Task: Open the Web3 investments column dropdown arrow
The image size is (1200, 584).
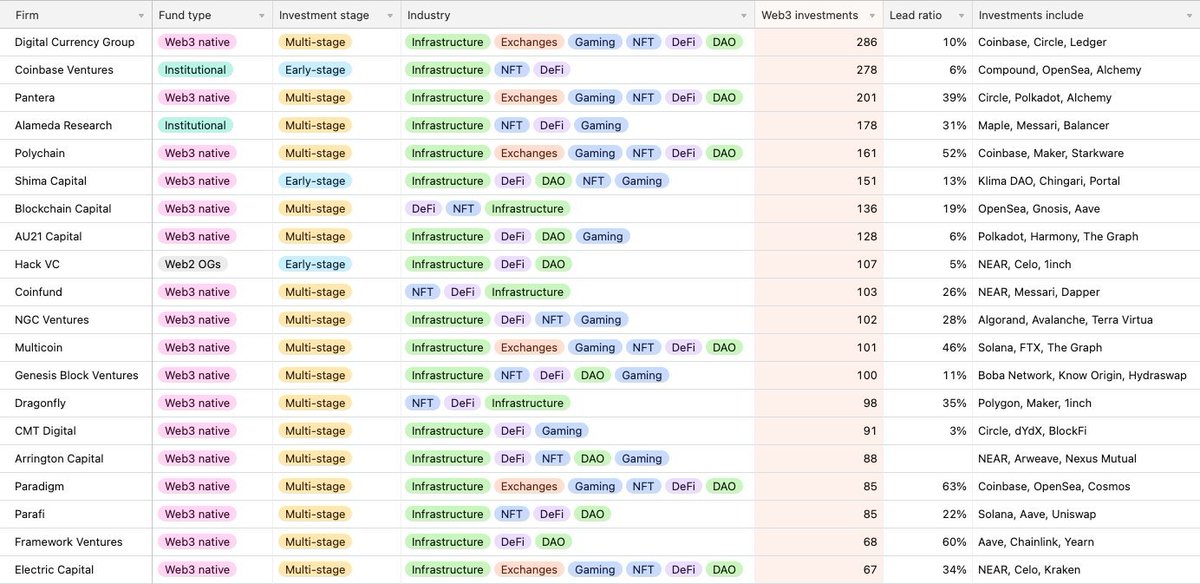Action: pos(874,16)
